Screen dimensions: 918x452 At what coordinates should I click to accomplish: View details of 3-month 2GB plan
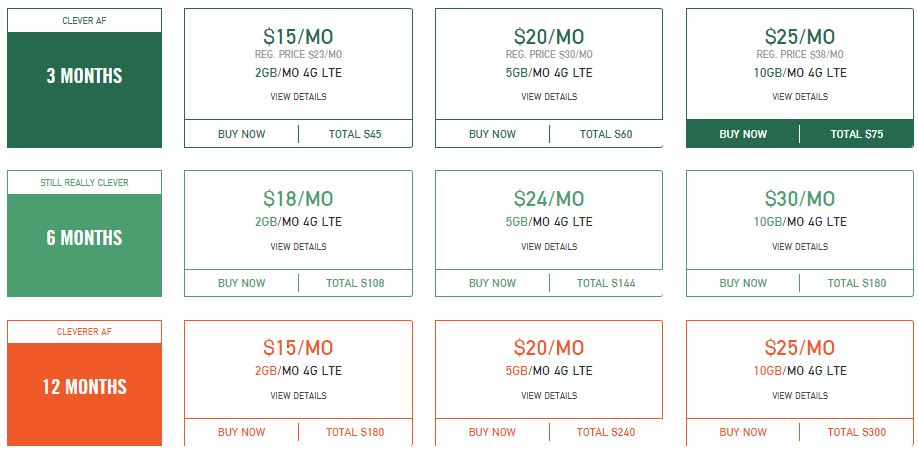(298, 97)
